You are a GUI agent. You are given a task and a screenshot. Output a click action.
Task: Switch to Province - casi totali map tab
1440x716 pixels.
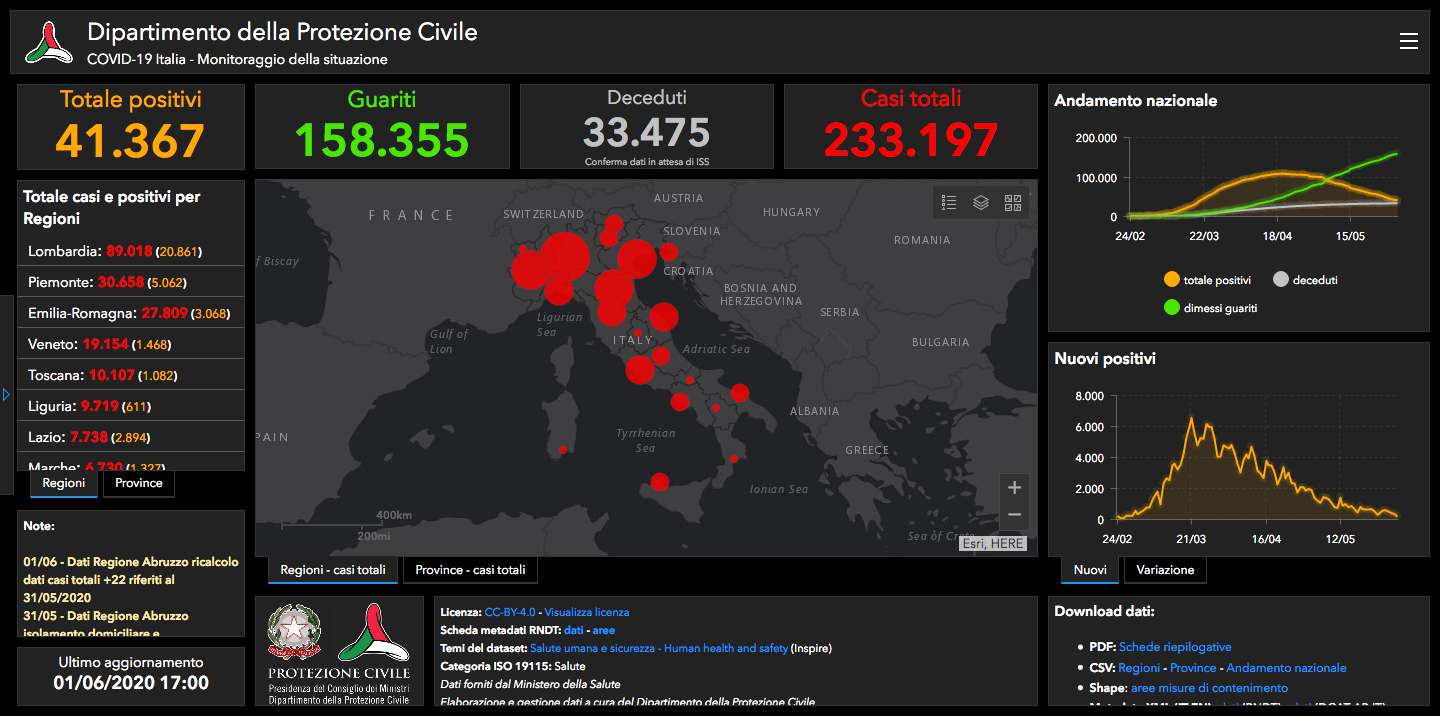(470, 570)
